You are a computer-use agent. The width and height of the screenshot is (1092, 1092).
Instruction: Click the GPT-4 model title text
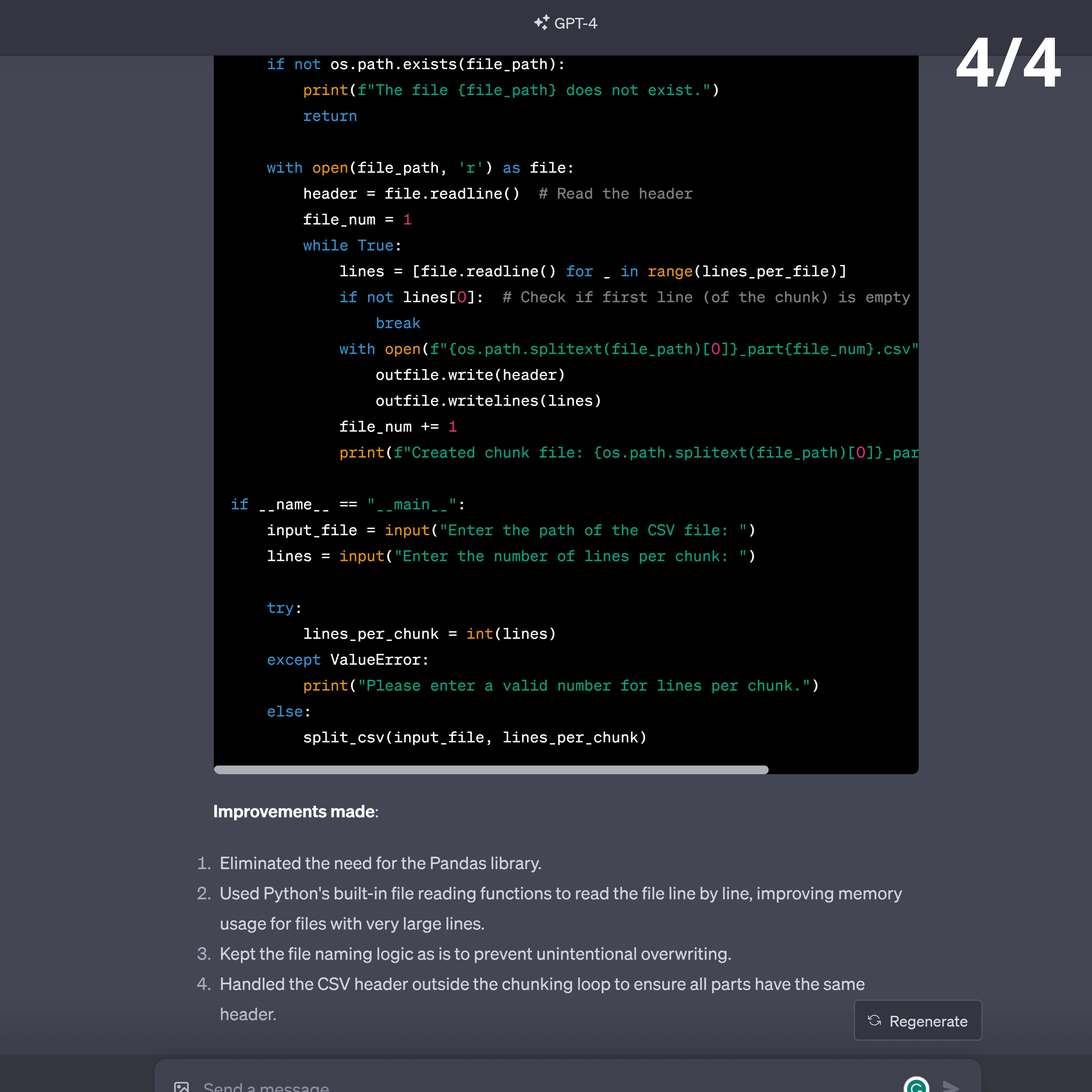(575, 23)
